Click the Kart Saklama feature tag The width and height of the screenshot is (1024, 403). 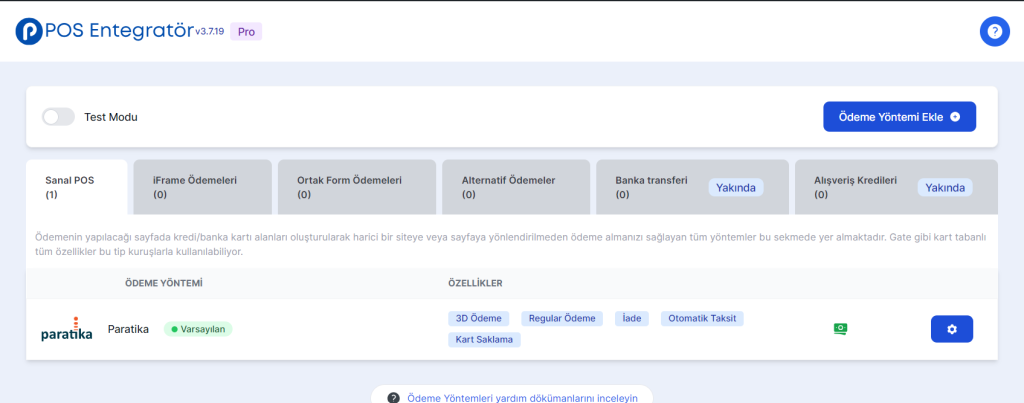[484, 339]
